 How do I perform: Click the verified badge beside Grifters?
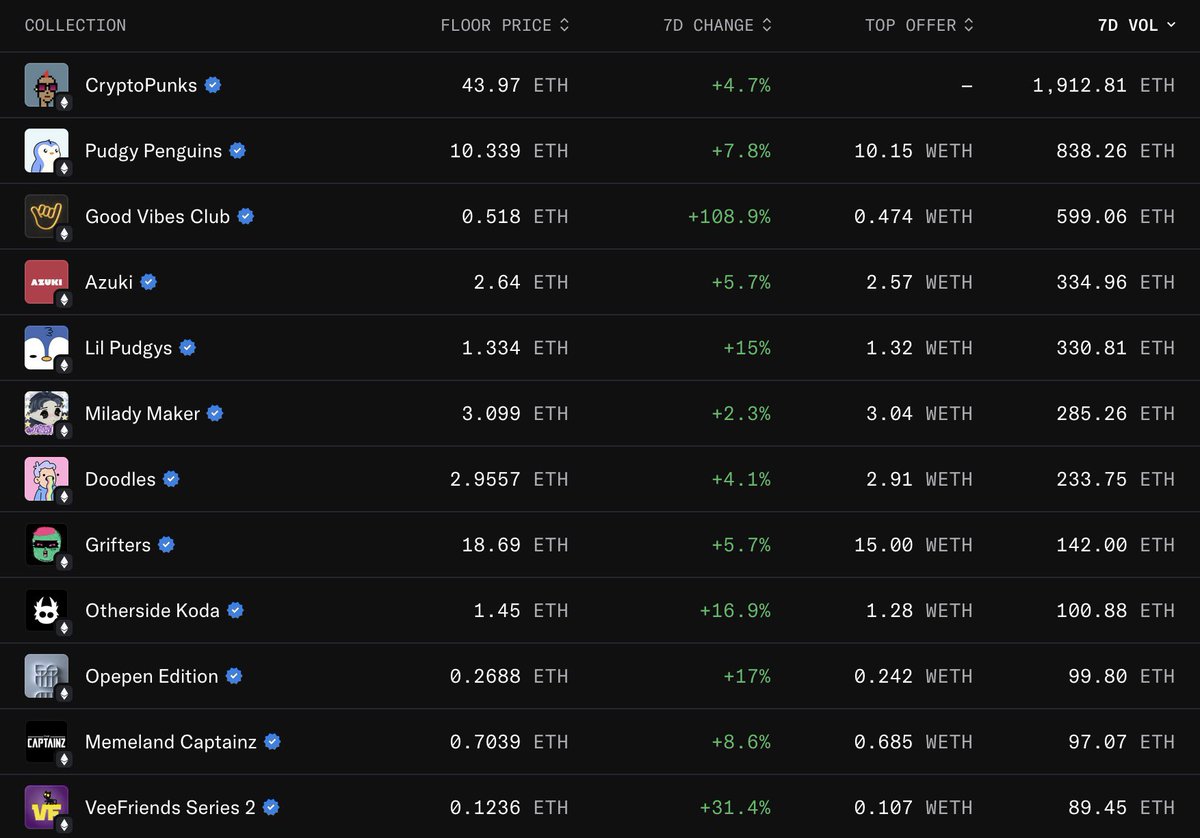point(167,545)
